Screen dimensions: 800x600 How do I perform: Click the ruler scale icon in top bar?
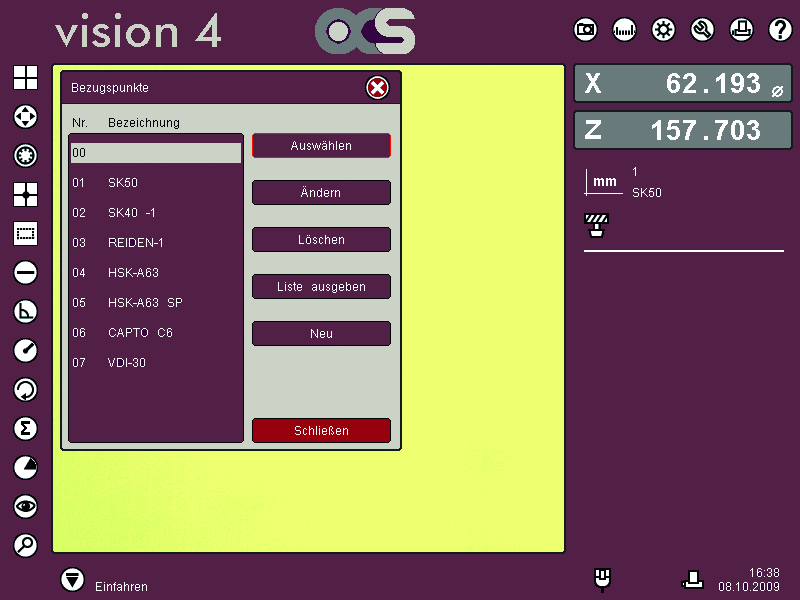(624, 30)
